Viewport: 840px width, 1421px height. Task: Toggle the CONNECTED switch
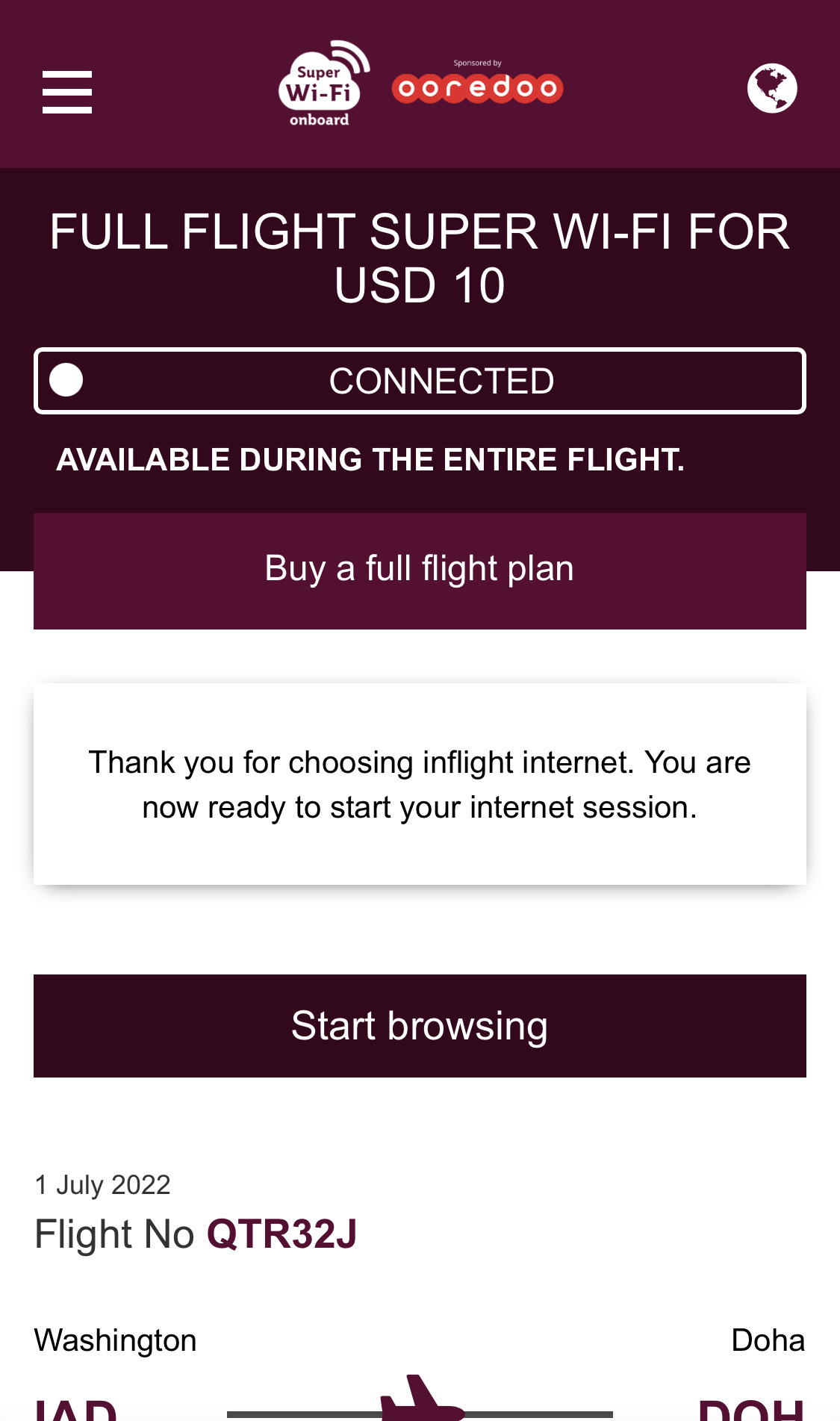(x=420, y=381)
